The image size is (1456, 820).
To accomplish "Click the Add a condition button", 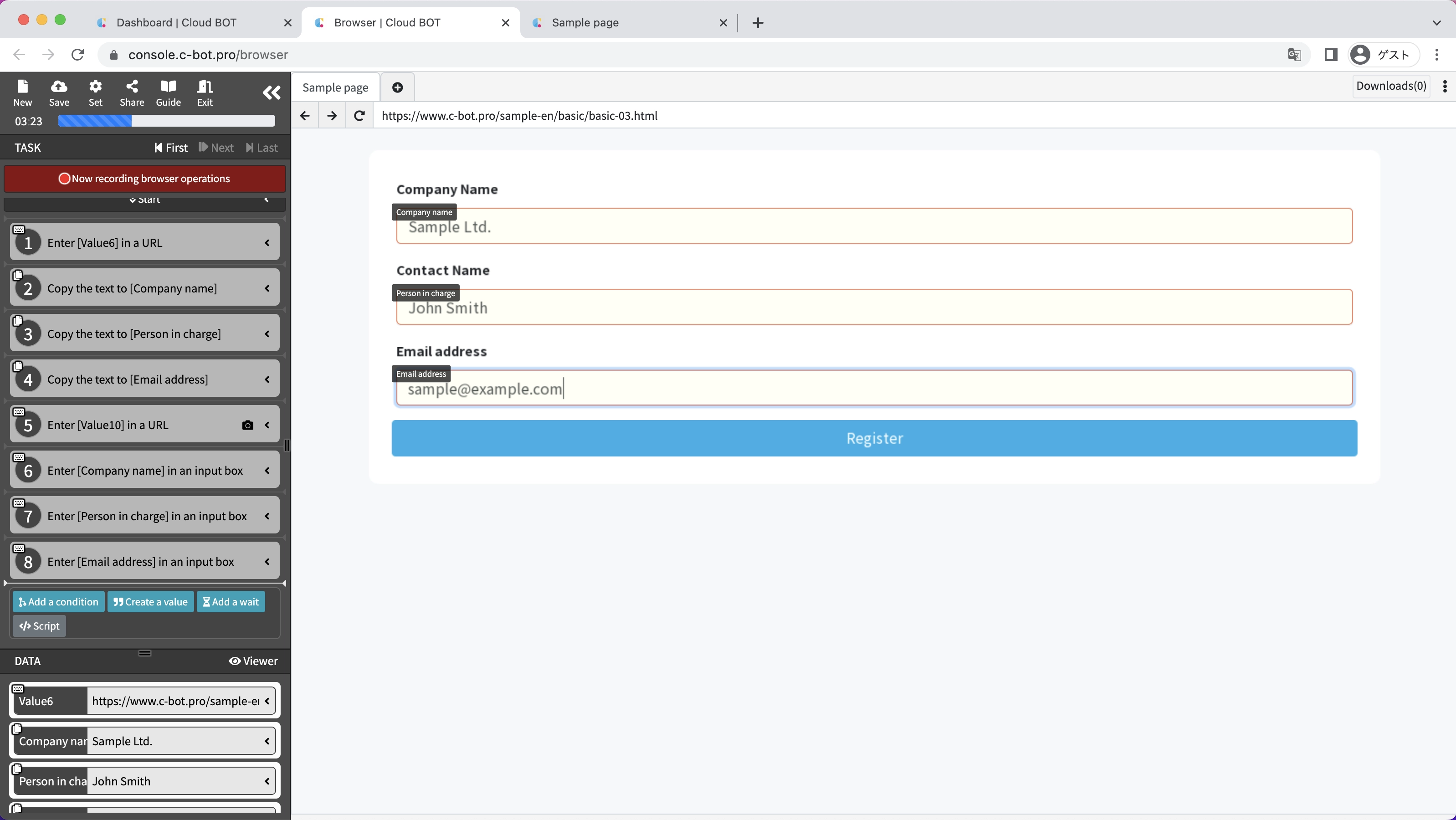I will [59, 601].
